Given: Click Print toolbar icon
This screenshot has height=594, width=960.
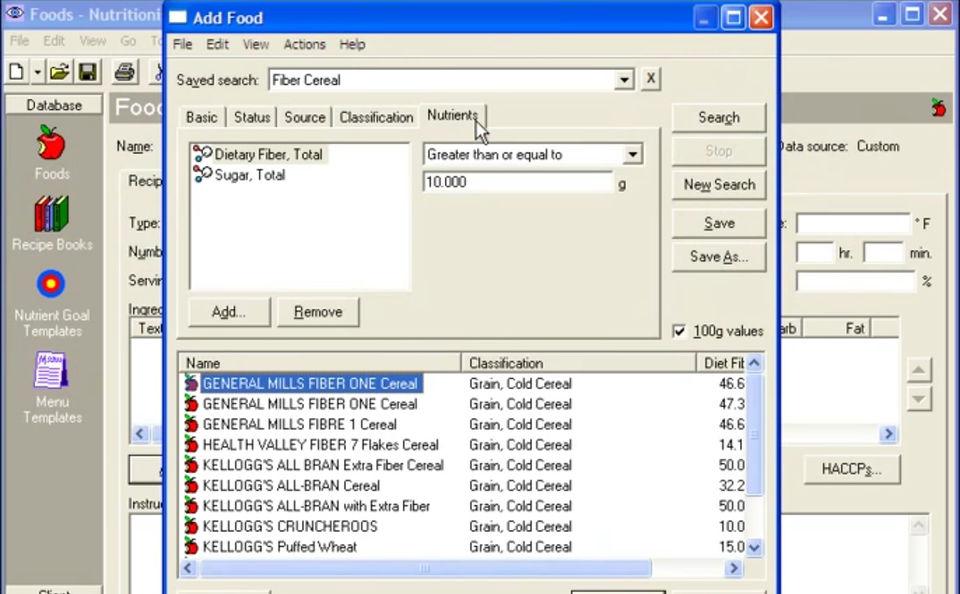Looking at the screenshot, I should tap(125, 72).
